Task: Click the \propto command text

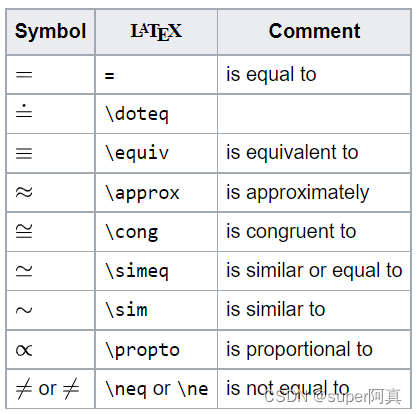Action: click(142, 350)
